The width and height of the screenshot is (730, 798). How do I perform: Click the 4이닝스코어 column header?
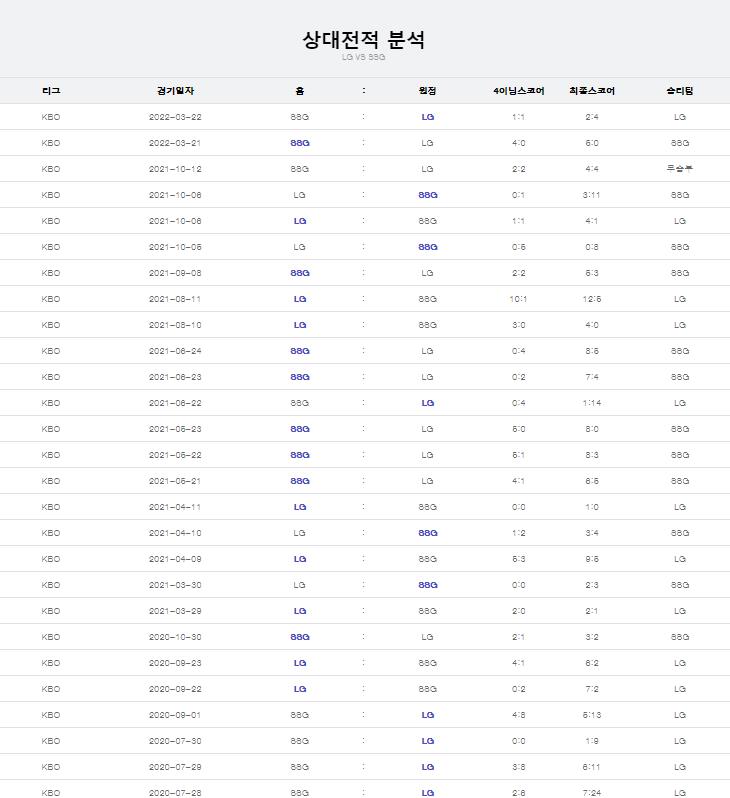click(519, 91)
